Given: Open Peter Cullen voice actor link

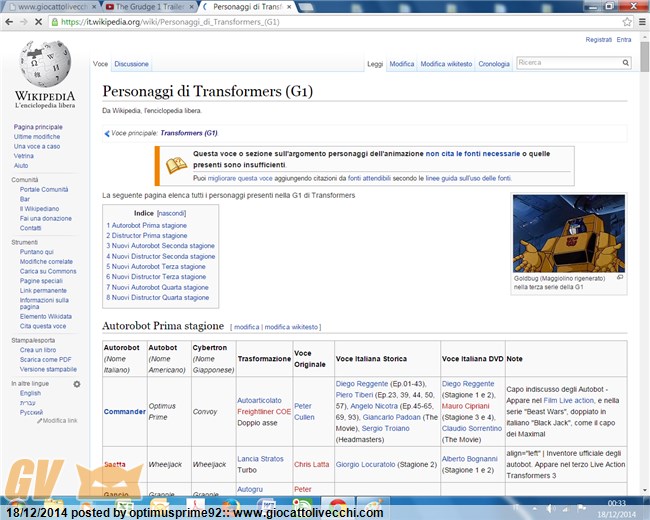Looking at the screenshot, I should coord(304,412).
